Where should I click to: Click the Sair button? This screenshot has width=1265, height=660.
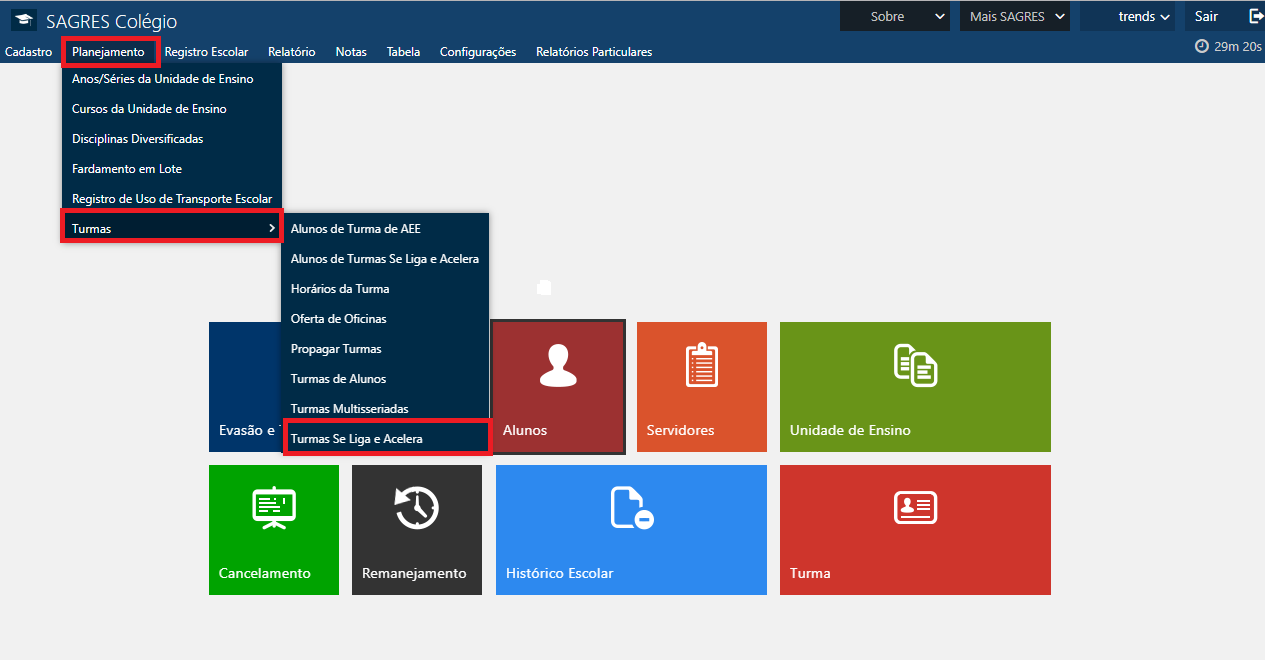click(1206, 17)
